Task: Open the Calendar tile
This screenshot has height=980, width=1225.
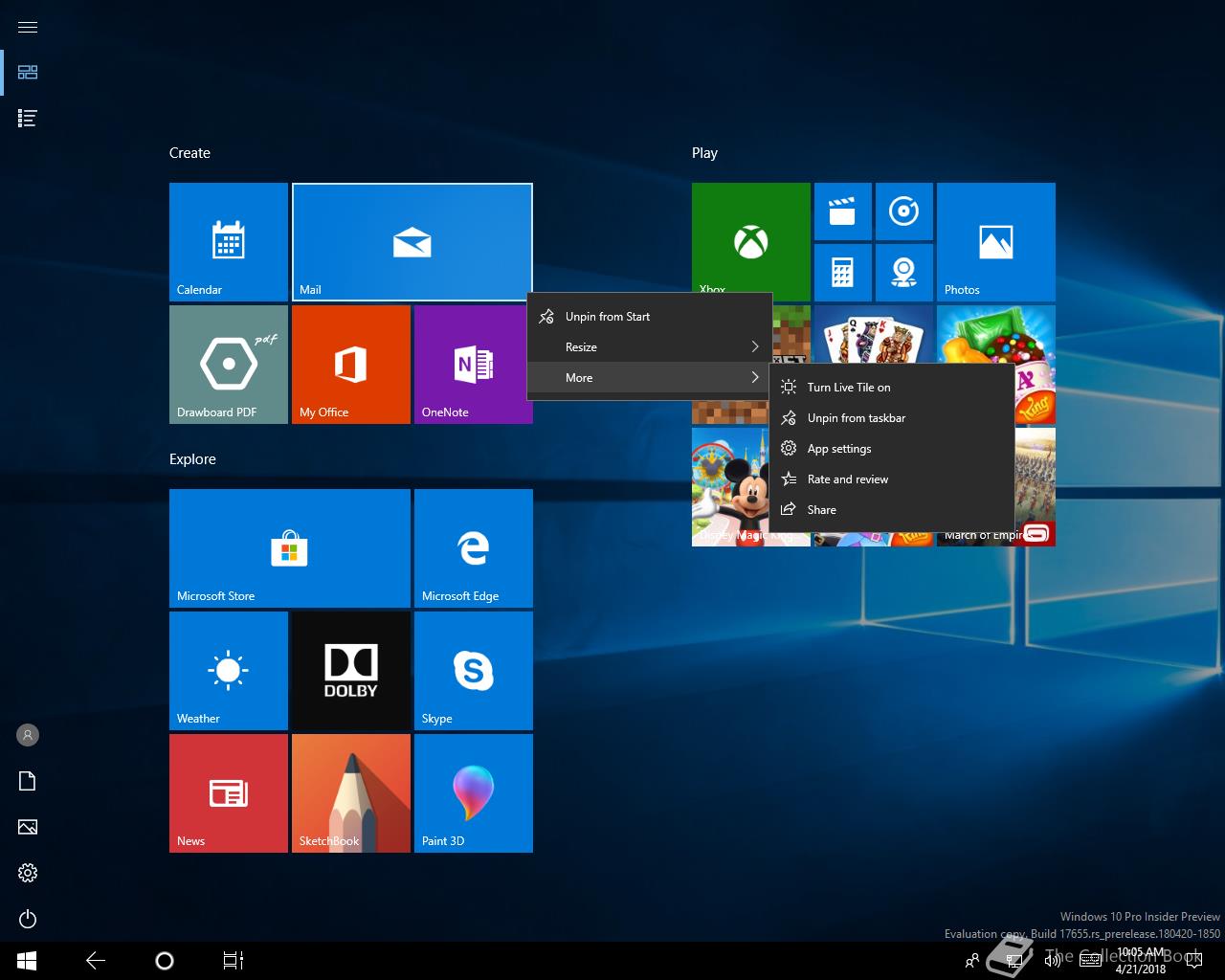Action: pyautogui.click(x=229, y=242)
